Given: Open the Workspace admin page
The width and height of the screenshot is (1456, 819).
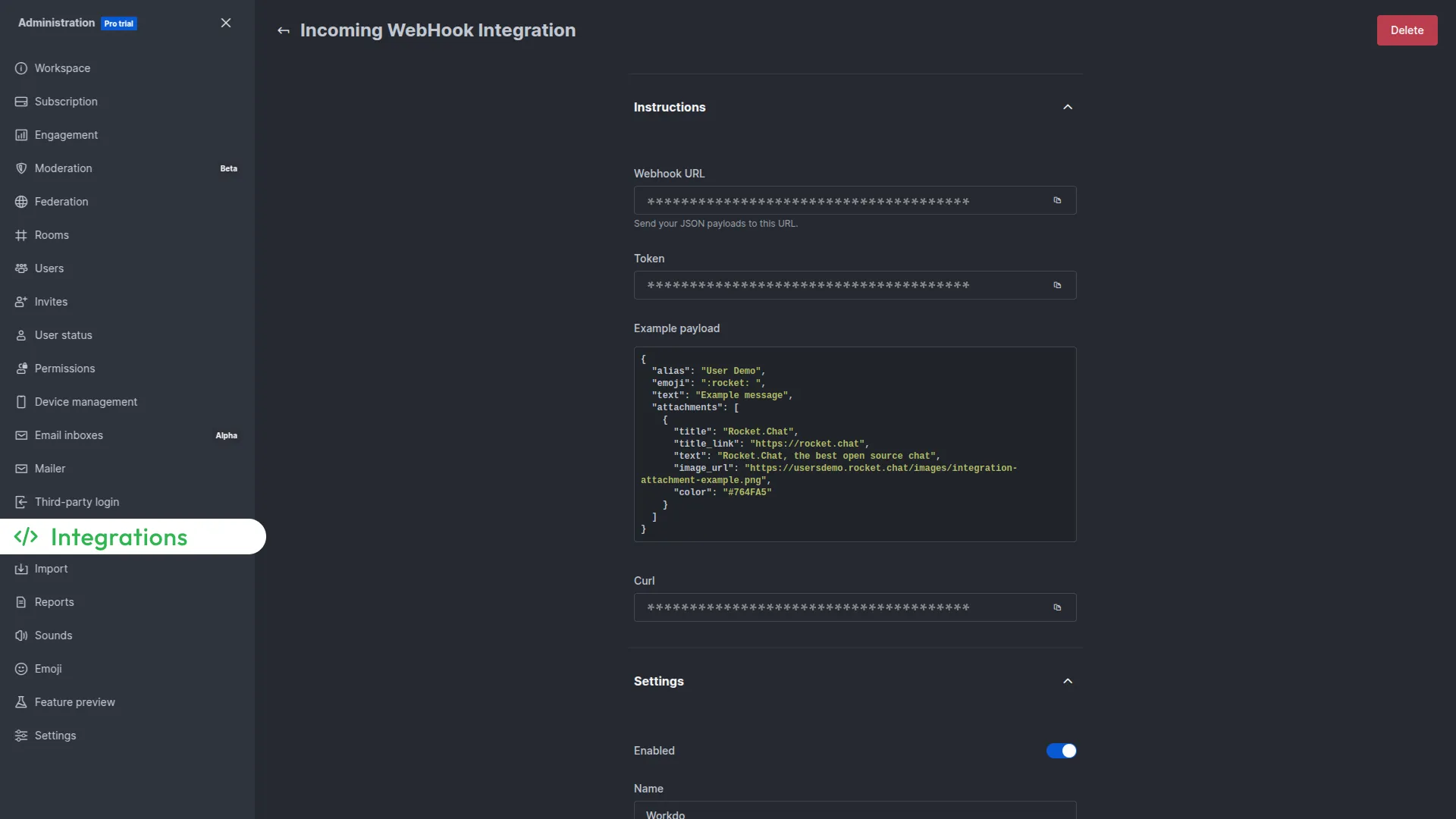Looking at the screenshot, I should pos(63,67).
